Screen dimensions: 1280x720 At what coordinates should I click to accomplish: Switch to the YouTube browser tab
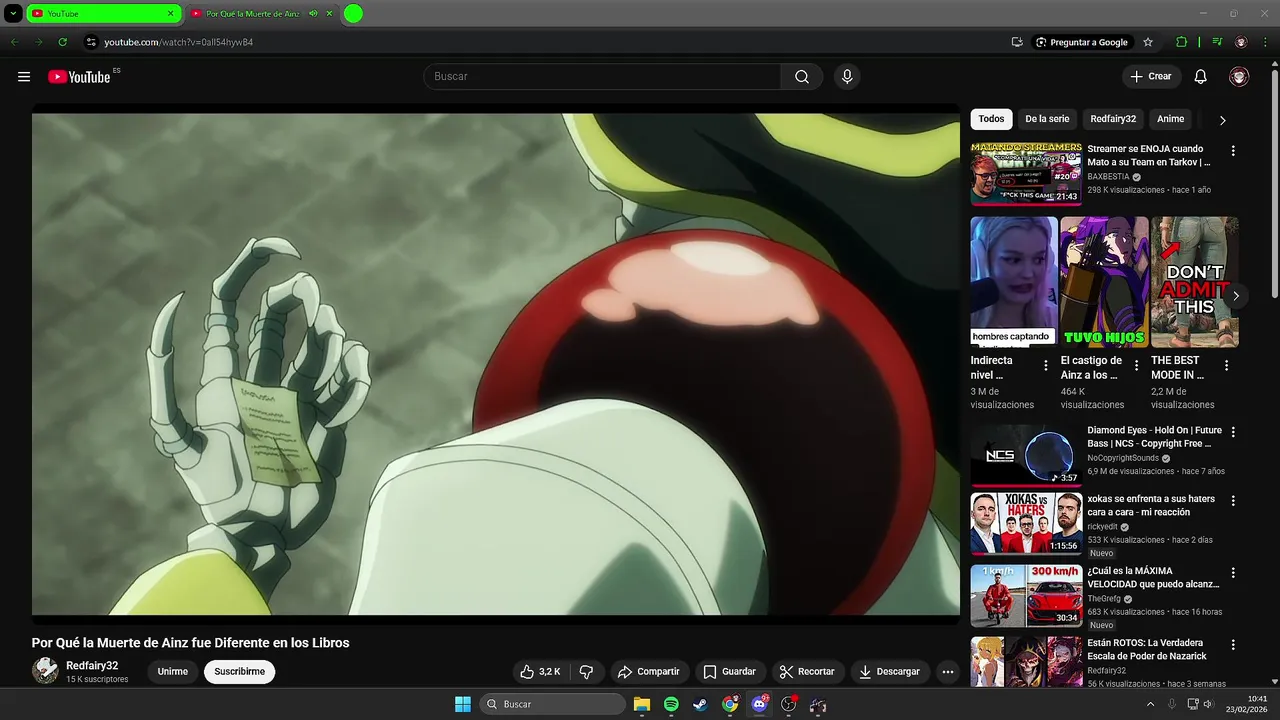click(x=96, y=14)
